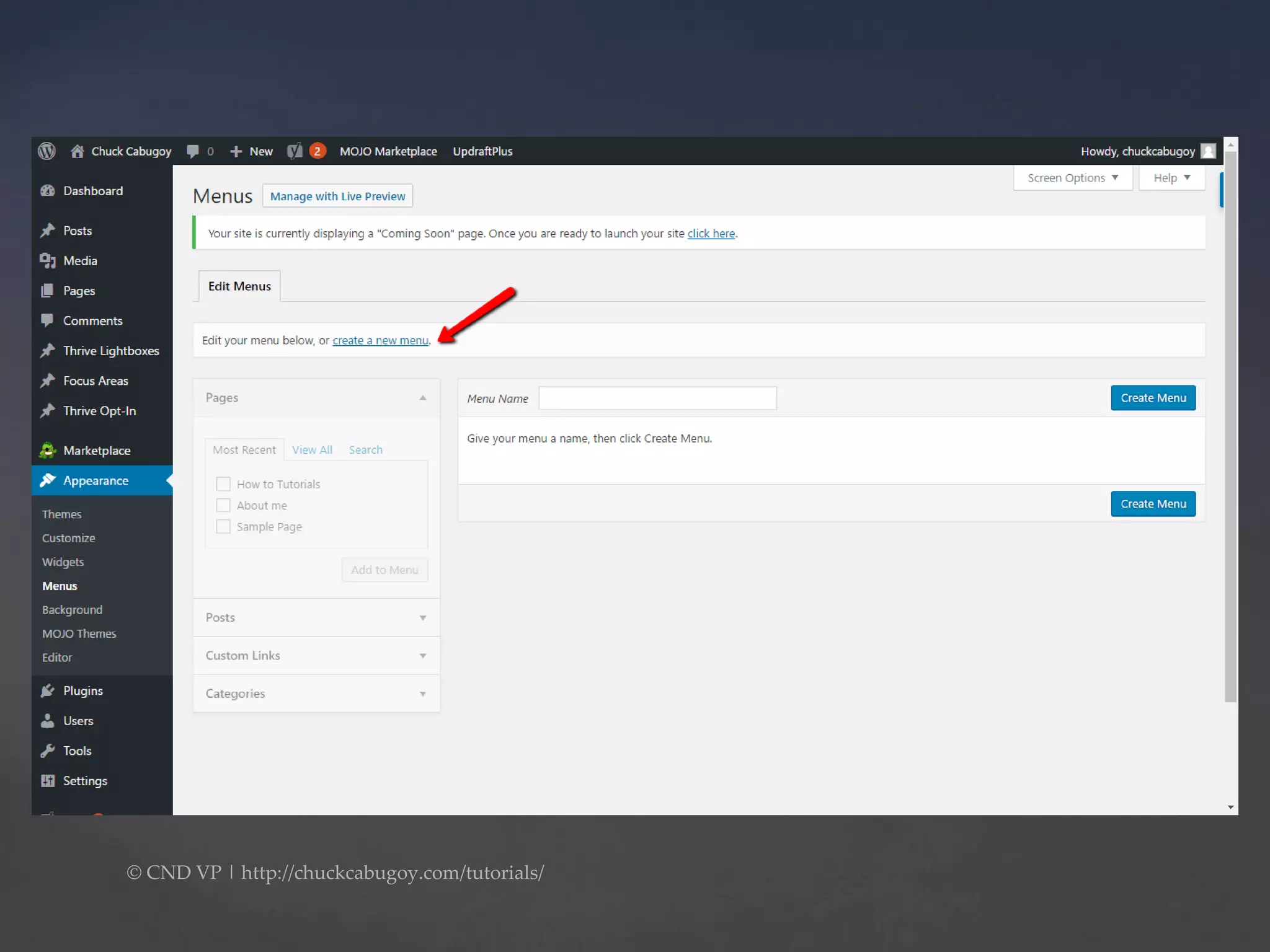Click the scrollbar down arrow
The image size is (1270, 952).
pyautogui.click(x=1231, y=807)
